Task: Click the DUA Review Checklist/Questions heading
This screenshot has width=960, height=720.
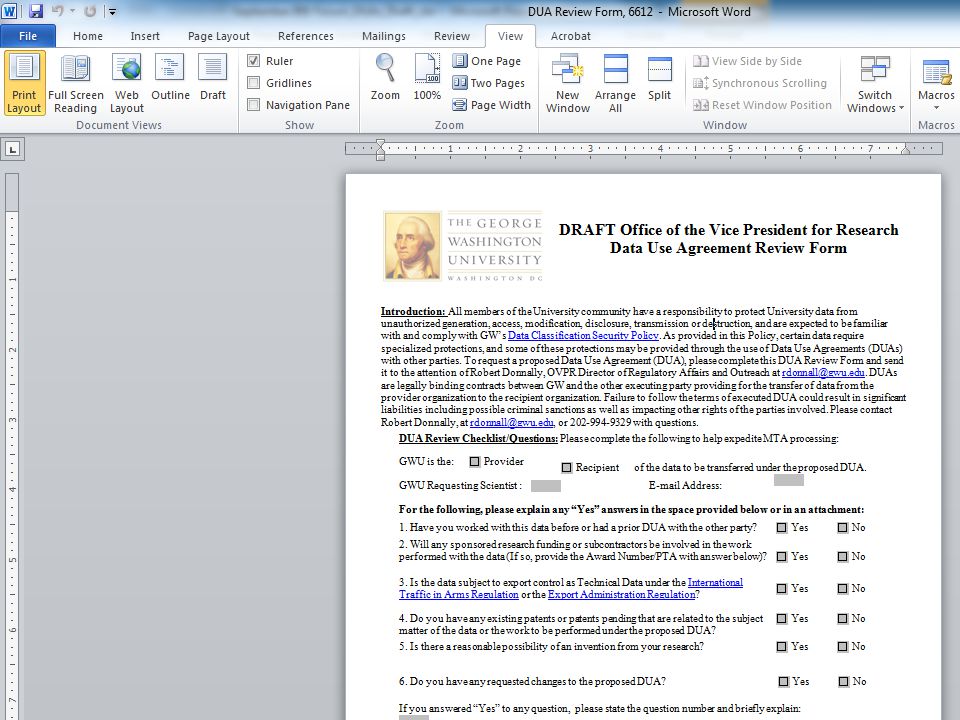Action: click(478, 438)
